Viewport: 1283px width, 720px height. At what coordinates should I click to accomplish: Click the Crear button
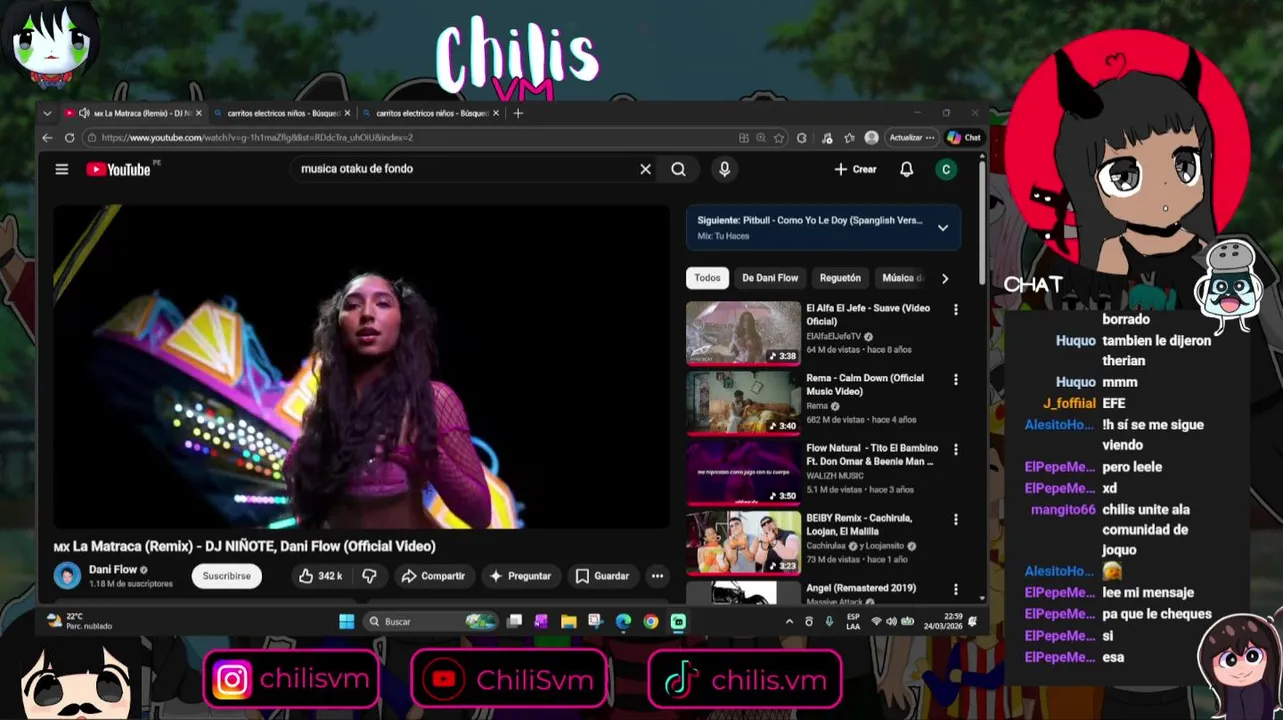(x=855, y=169)
